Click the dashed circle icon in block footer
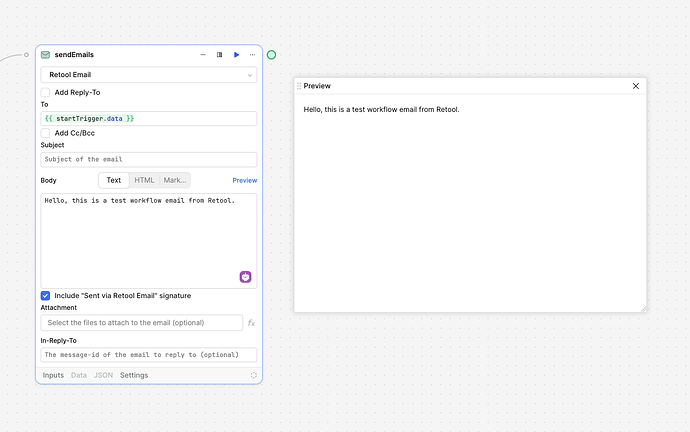This screenshot has width=690, height=432. [x=254, y=375]
